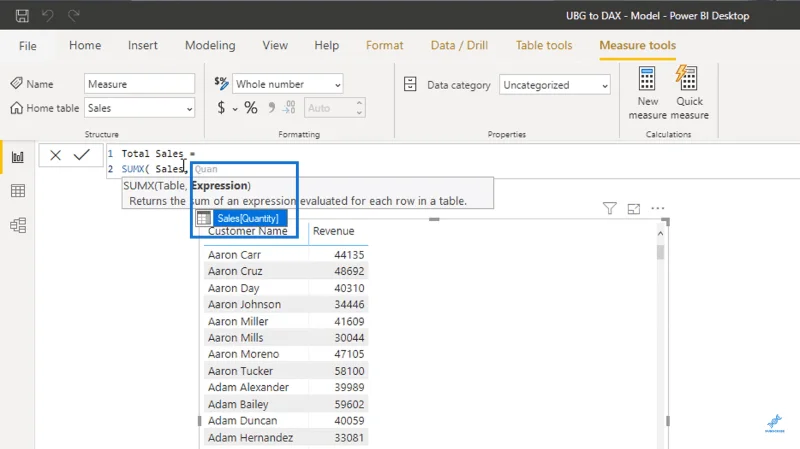
Task: Open the File menu
Action: click(x=28, y=46)
